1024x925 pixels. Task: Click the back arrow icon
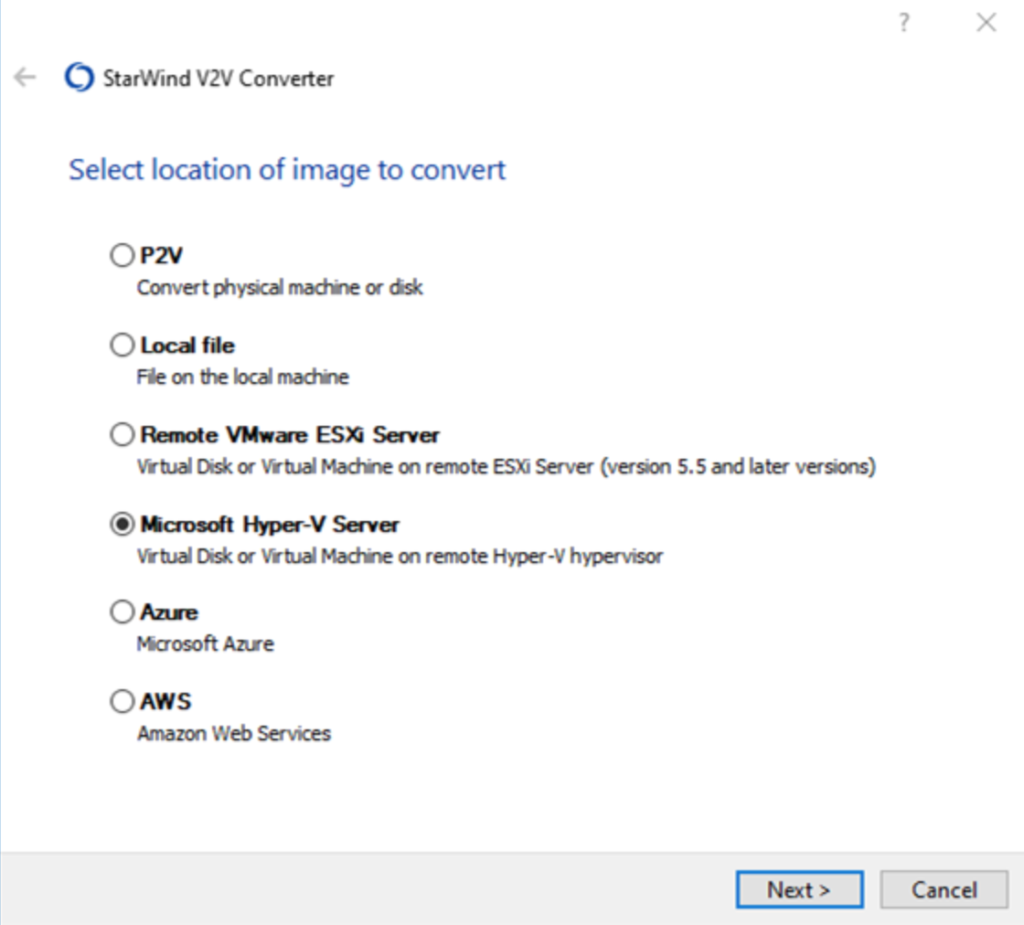point(25,78)
